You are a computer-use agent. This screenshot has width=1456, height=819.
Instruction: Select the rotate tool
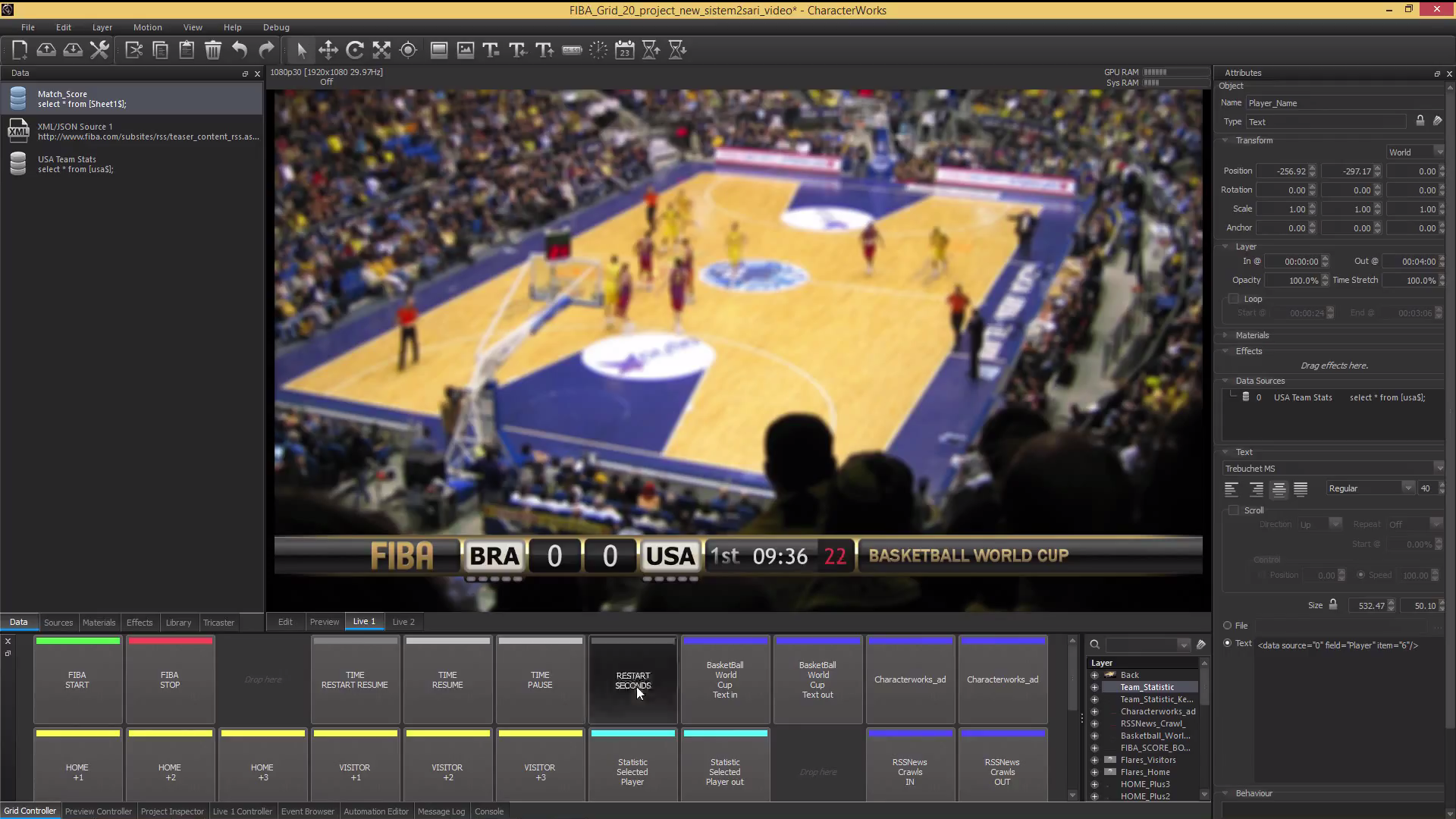coord(355,50)
